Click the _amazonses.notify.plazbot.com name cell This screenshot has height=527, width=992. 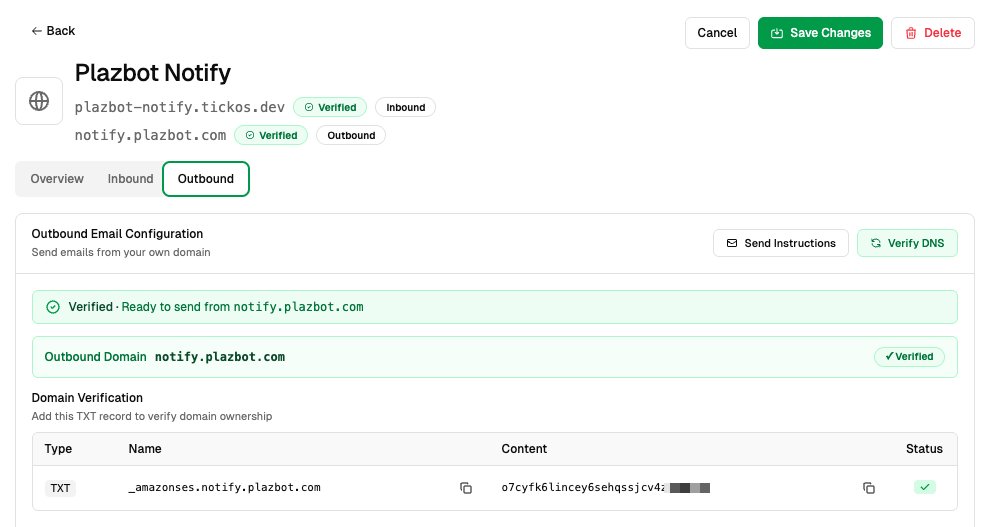pos(225,487)
